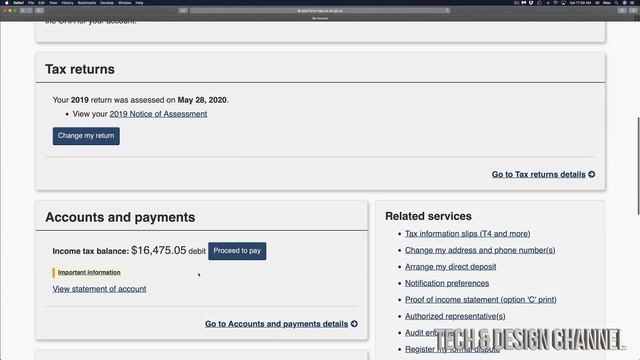Open the View menu
The image size is (640, 360).
[x=53, y=3]
